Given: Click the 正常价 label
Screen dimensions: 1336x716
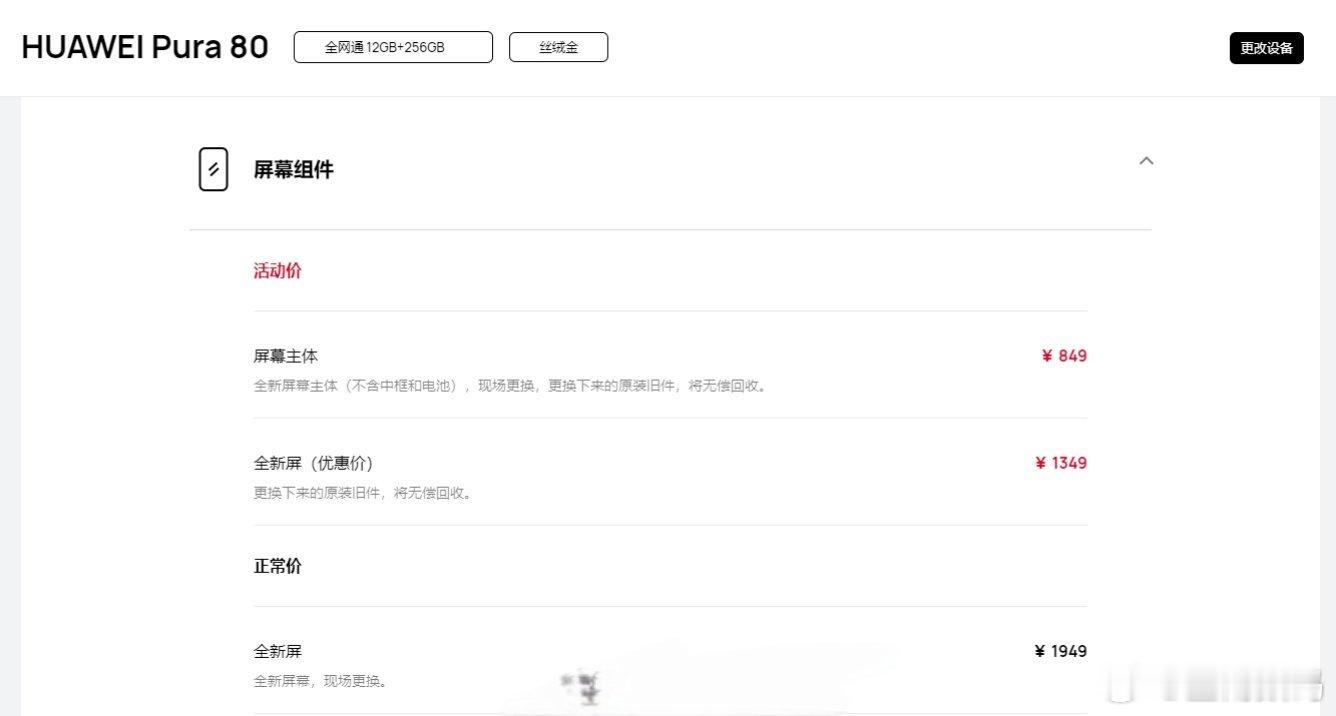Looking at the screenshot, I should point(277,567).
